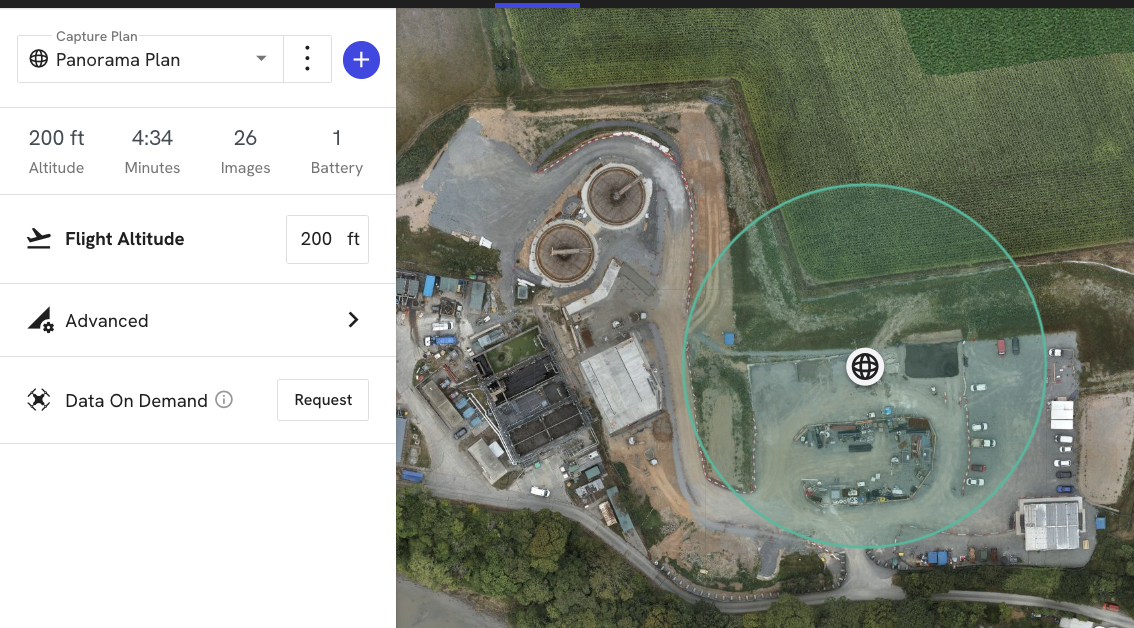Open the Advanced settings row label
This screenshot has width=1134, height=628.
tap(107, 321)
